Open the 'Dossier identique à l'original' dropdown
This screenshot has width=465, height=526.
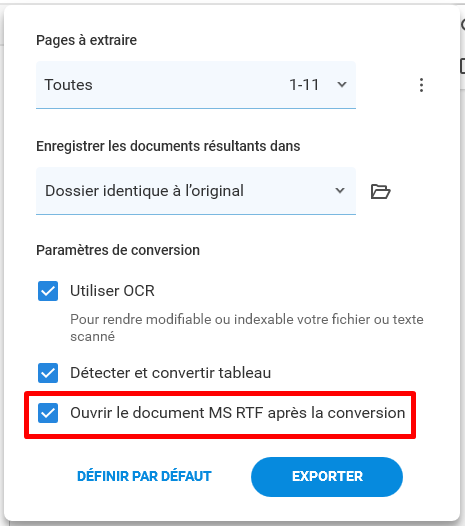point(196,191)
